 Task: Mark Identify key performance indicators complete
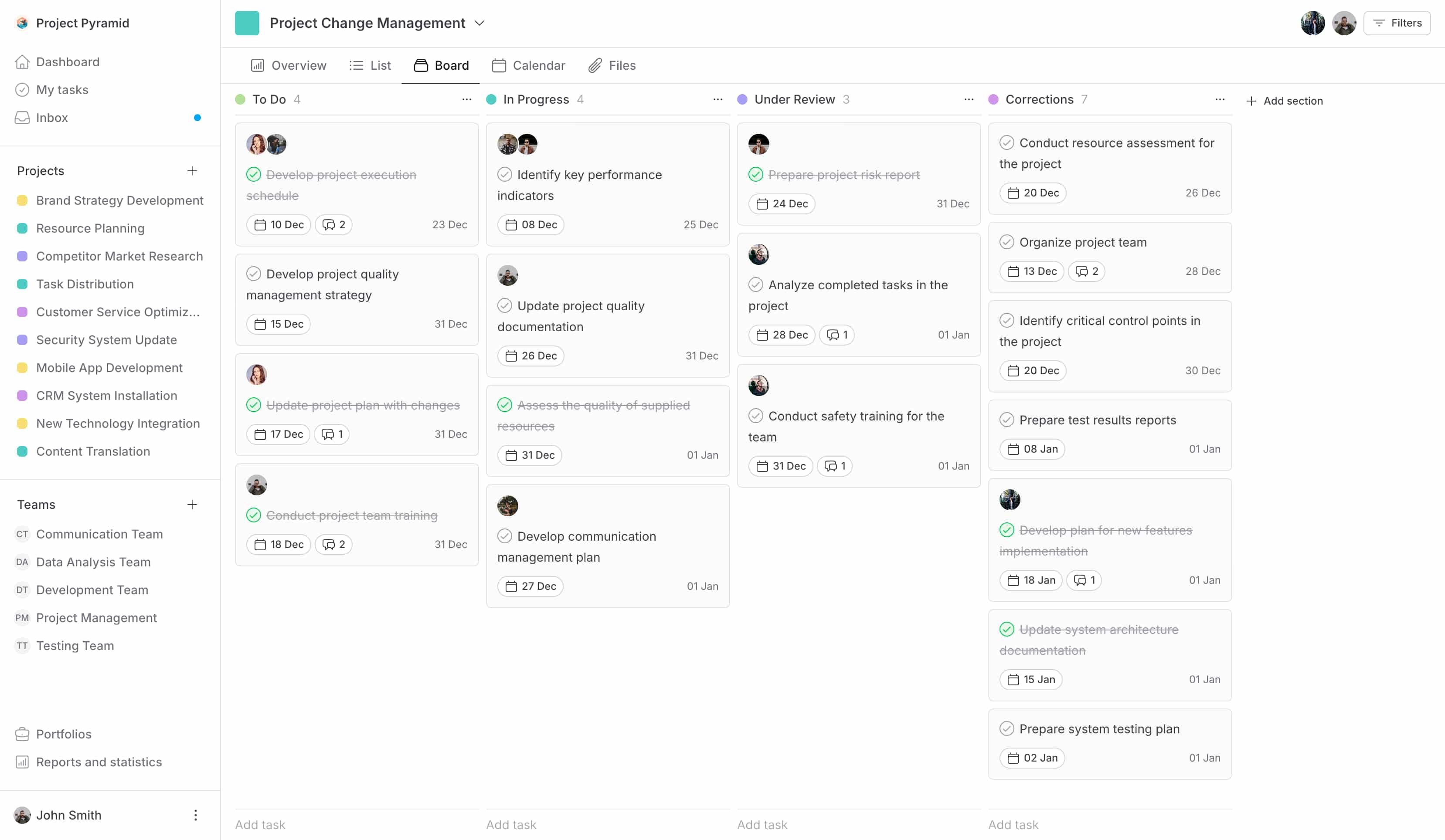tap(505, 174)
